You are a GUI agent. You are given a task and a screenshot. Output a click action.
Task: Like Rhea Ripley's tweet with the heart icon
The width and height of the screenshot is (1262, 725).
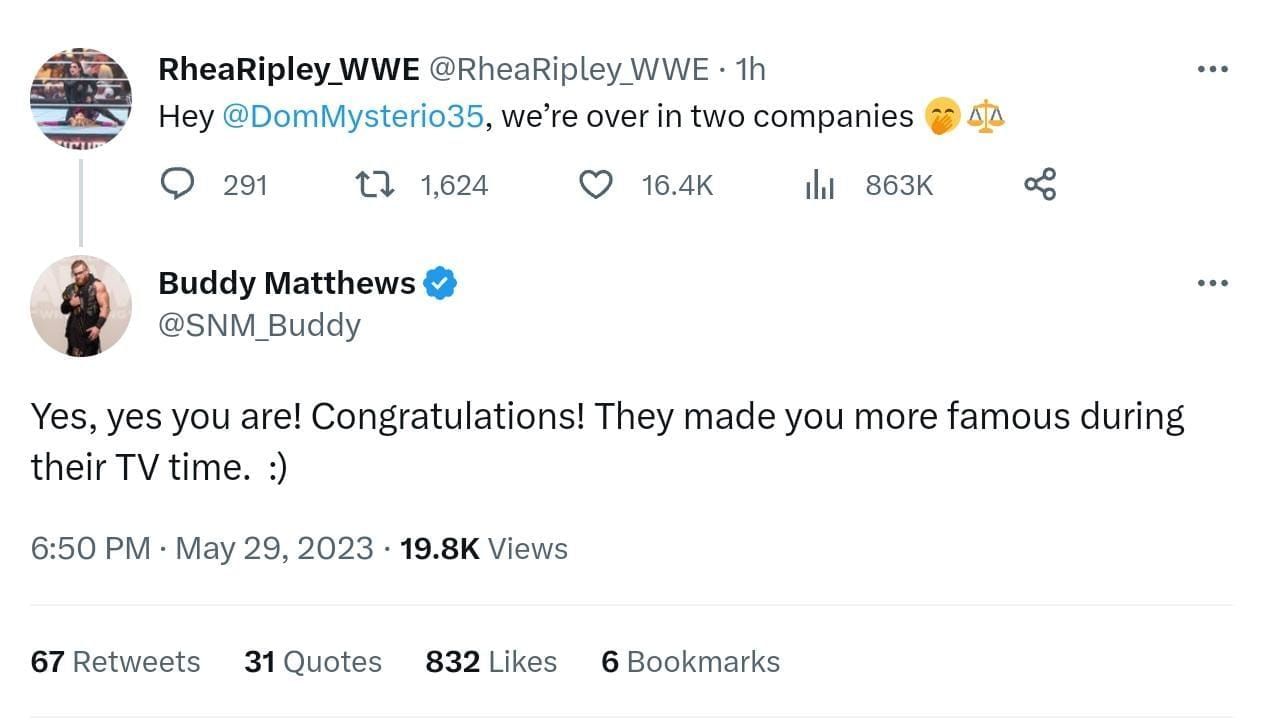point(596,184)
